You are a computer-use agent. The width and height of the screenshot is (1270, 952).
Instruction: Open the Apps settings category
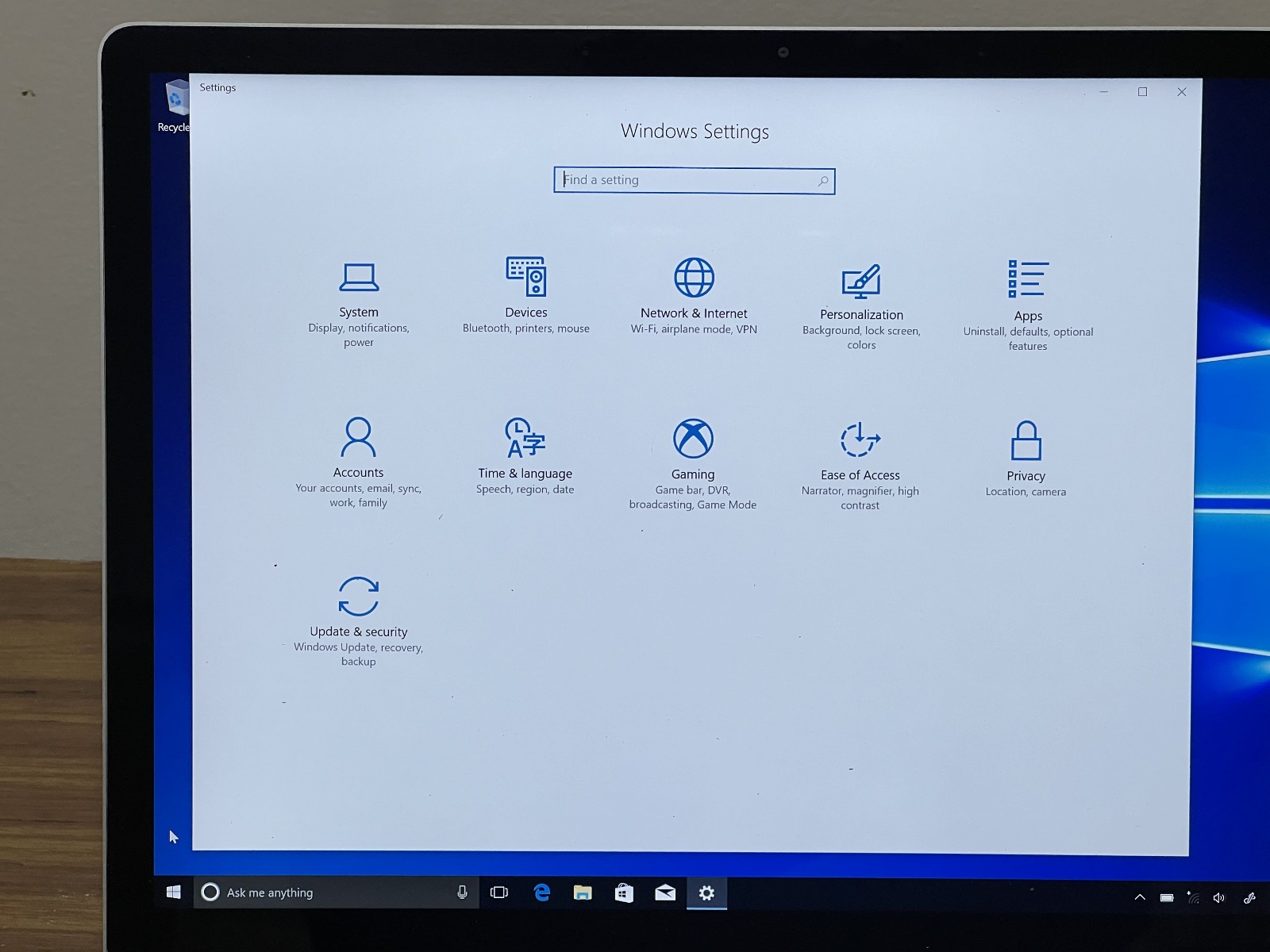[1028, 305]
